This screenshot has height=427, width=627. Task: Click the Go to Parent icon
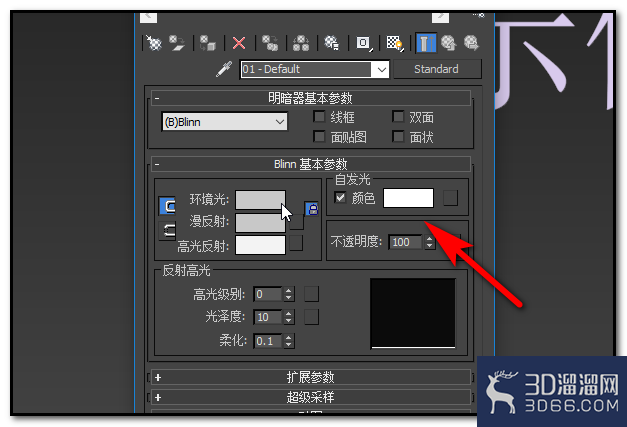(x=449, y=42)
